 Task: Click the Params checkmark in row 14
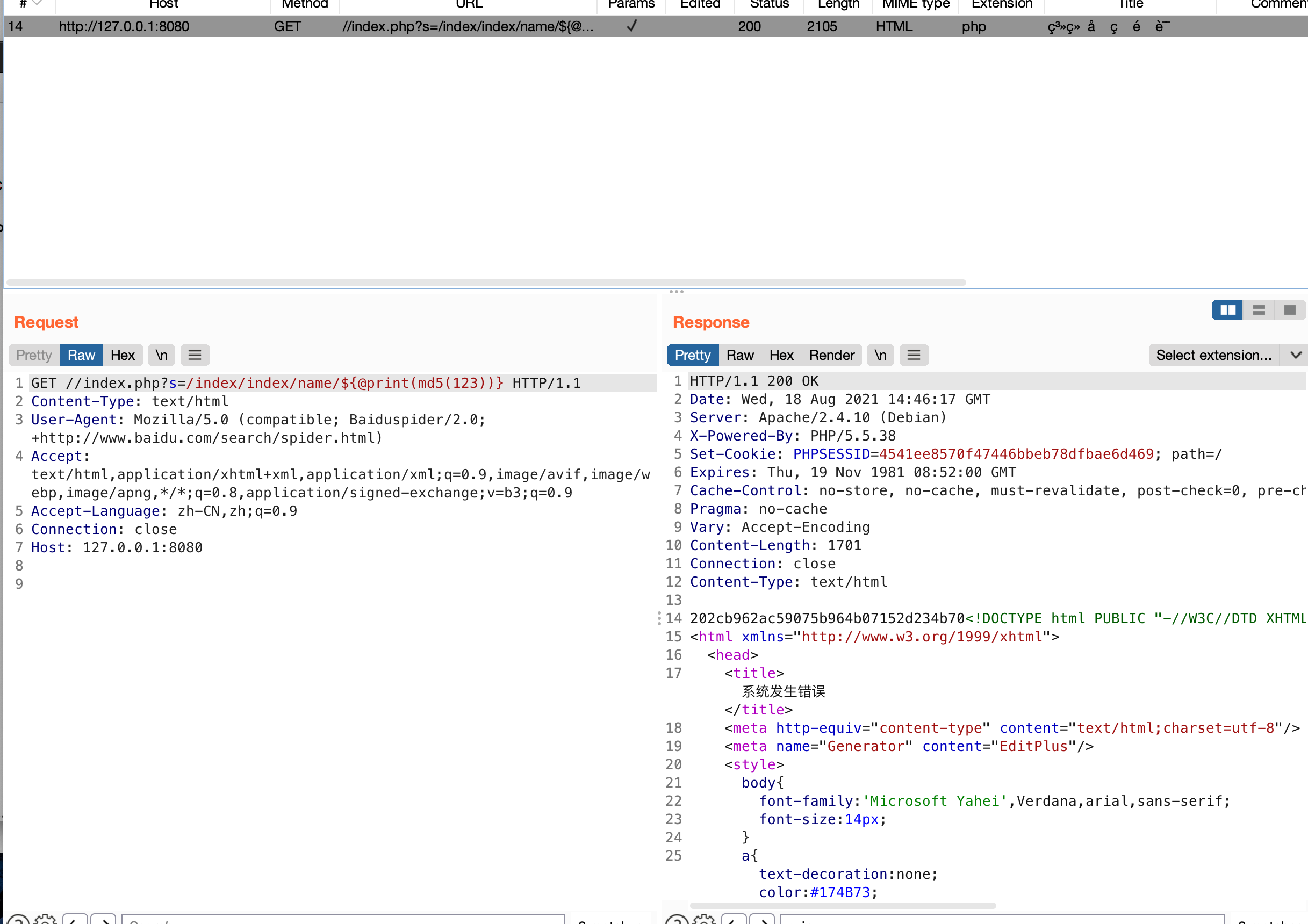coord(632,26)
